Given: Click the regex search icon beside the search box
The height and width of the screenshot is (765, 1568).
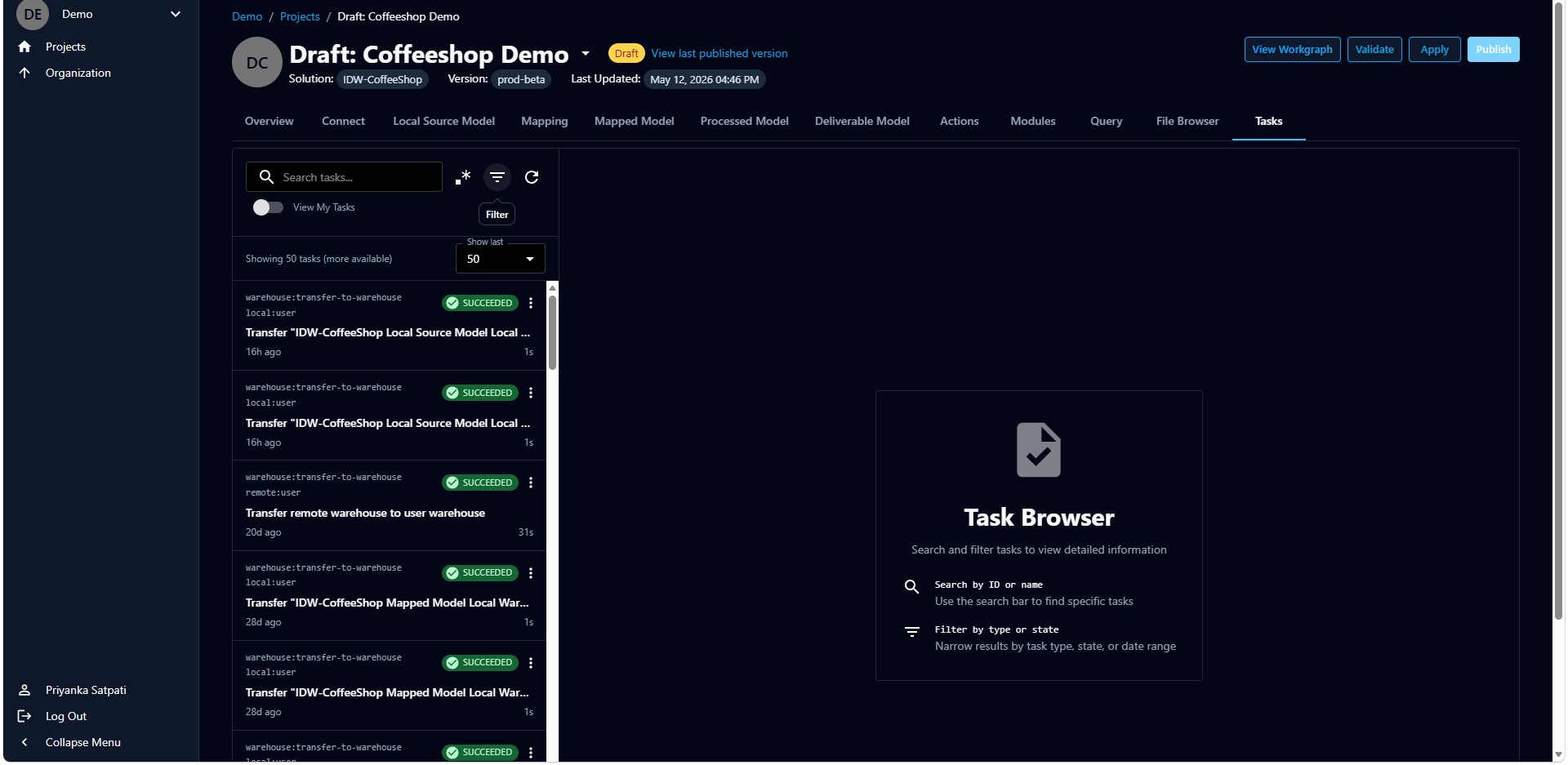Looking at the screenshot, I should point(463,177).
